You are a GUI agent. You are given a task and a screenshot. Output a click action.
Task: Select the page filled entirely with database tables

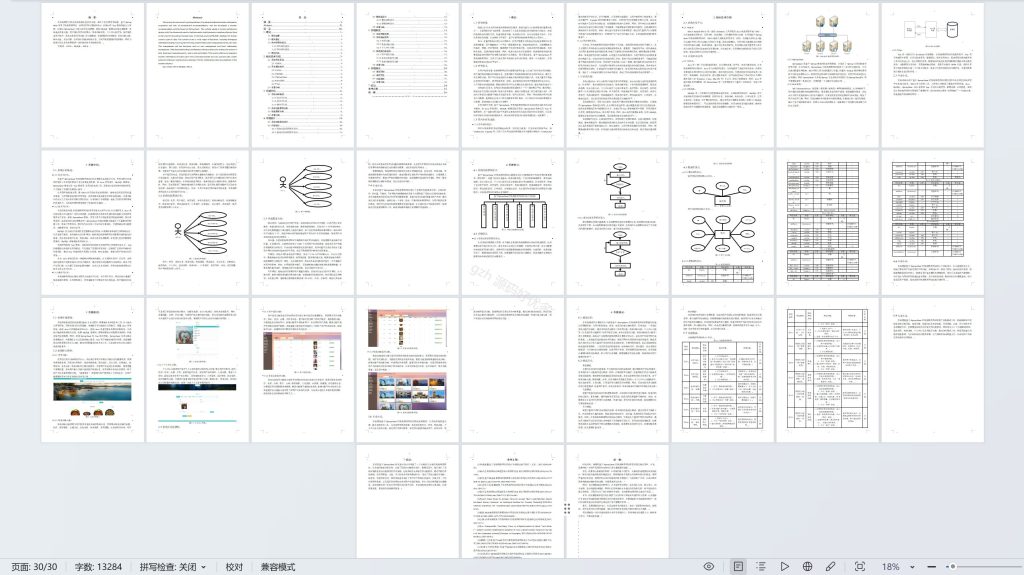[x=827, y=223]
